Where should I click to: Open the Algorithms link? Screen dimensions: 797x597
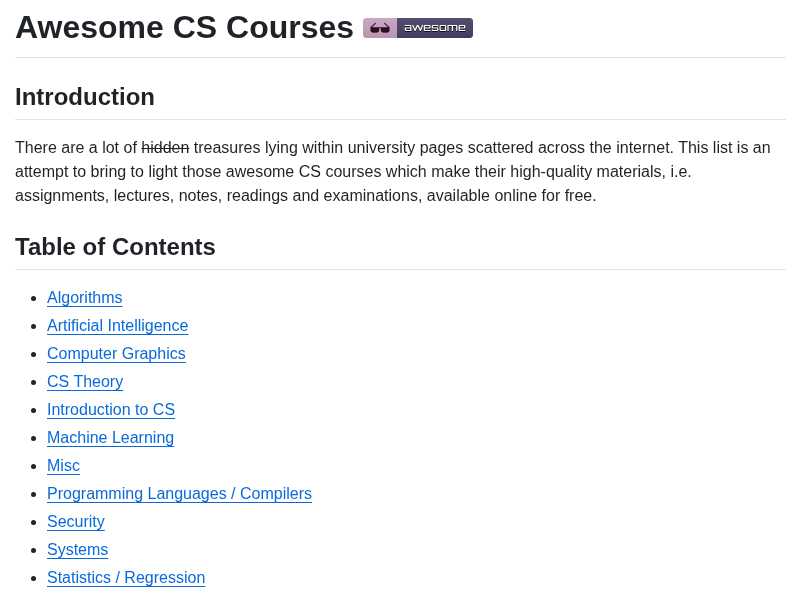pos(84,297)
